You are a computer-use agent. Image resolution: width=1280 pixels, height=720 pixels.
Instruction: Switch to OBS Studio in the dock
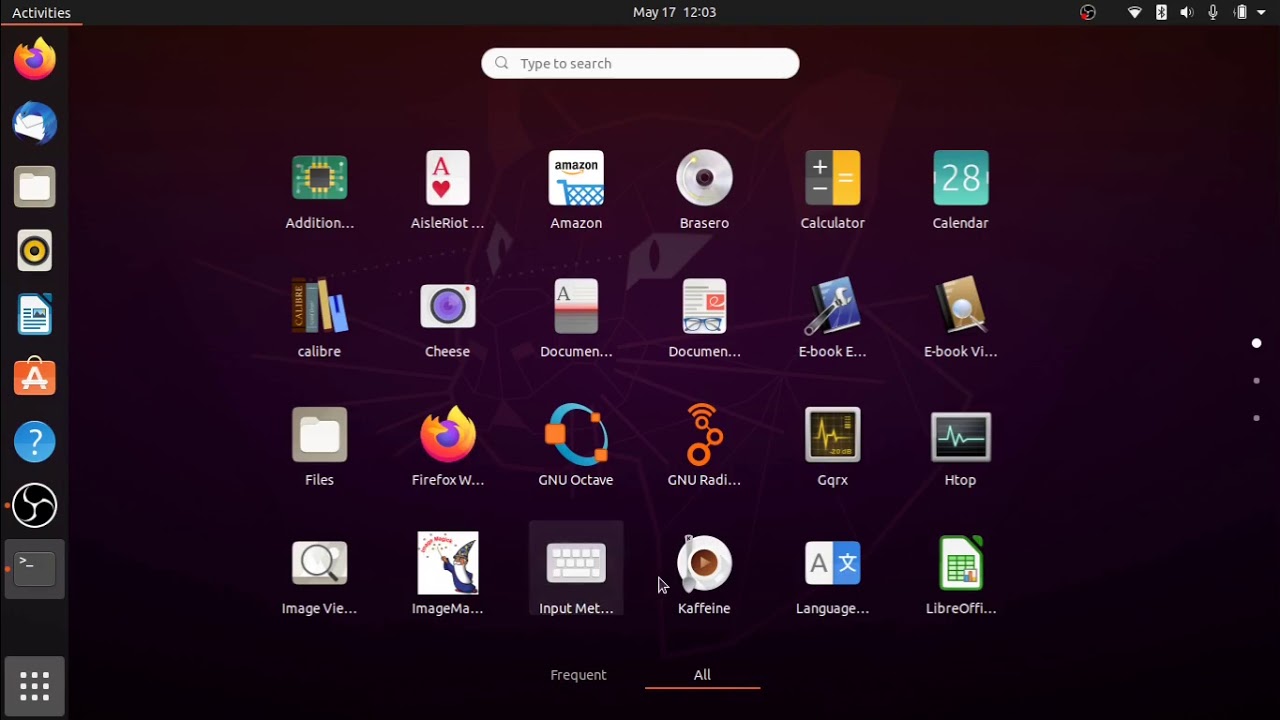[35, 506]
